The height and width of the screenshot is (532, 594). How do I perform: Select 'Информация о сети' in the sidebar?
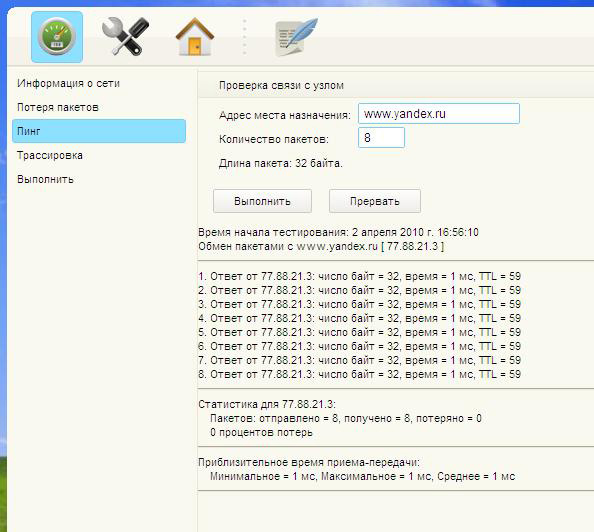(68, 83)
